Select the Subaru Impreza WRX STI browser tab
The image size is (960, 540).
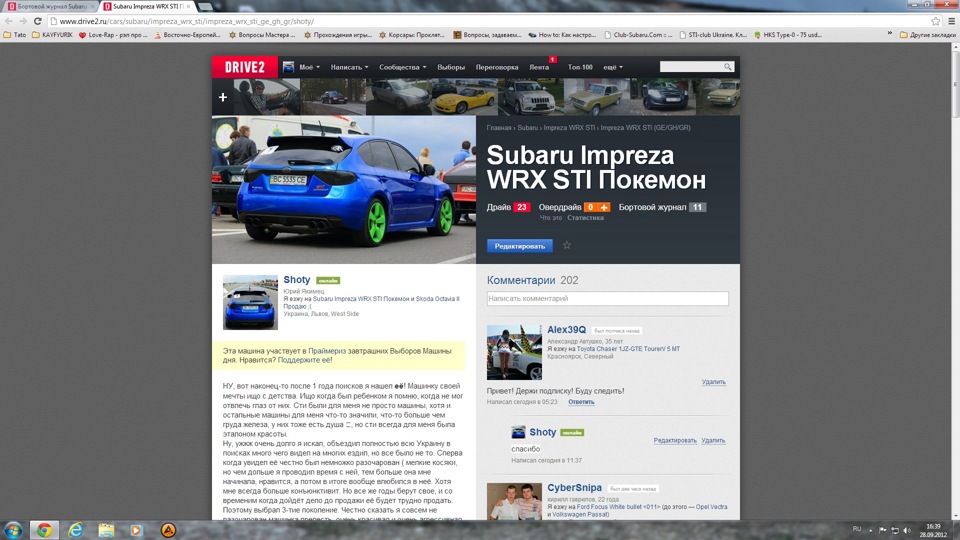coord(147,6)
